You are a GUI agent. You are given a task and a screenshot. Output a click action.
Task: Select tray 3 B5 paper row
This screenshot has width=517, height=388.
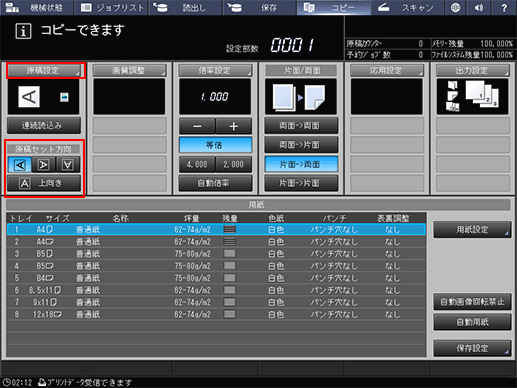click(216, 254)
